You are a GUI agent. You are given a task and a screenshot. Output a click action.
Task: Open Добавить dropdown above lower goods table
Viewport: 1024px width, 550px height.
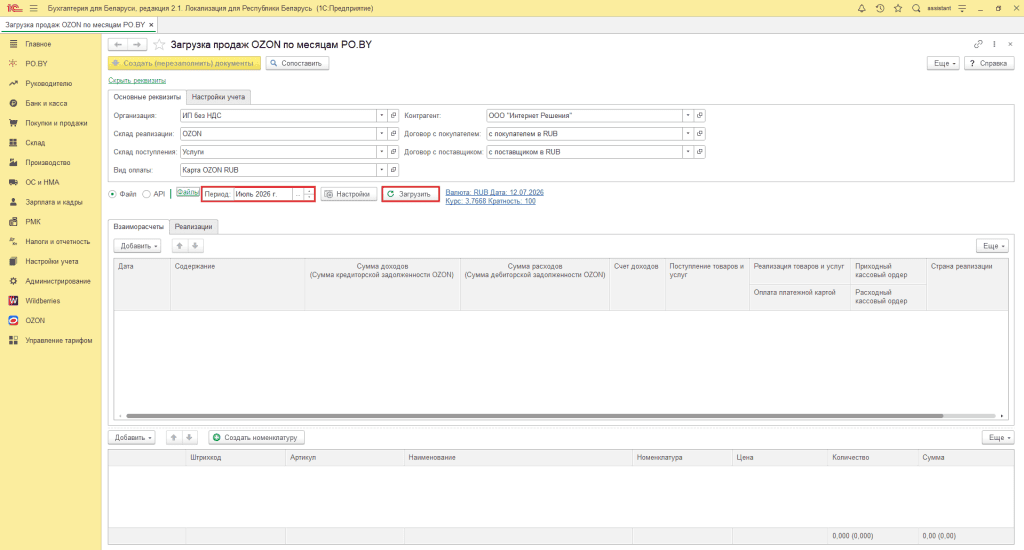tap(131, 438)
